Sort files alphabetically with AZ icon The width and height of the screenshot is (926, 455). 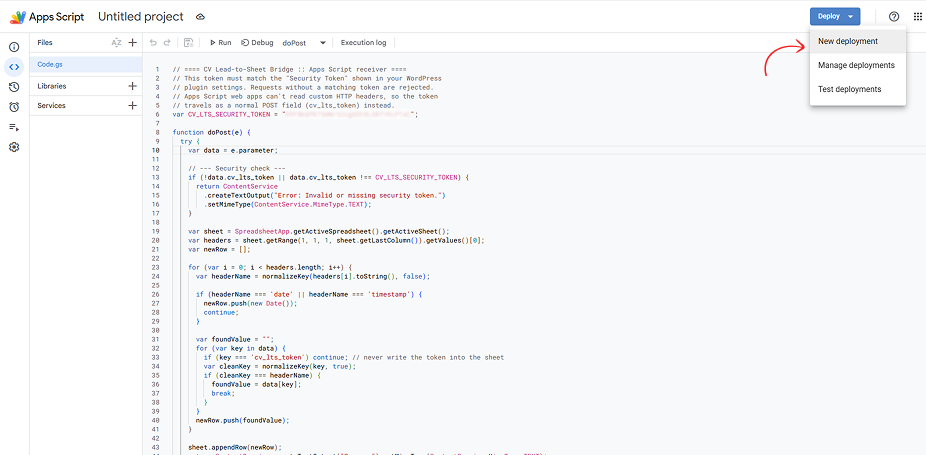tap(116, 43)
